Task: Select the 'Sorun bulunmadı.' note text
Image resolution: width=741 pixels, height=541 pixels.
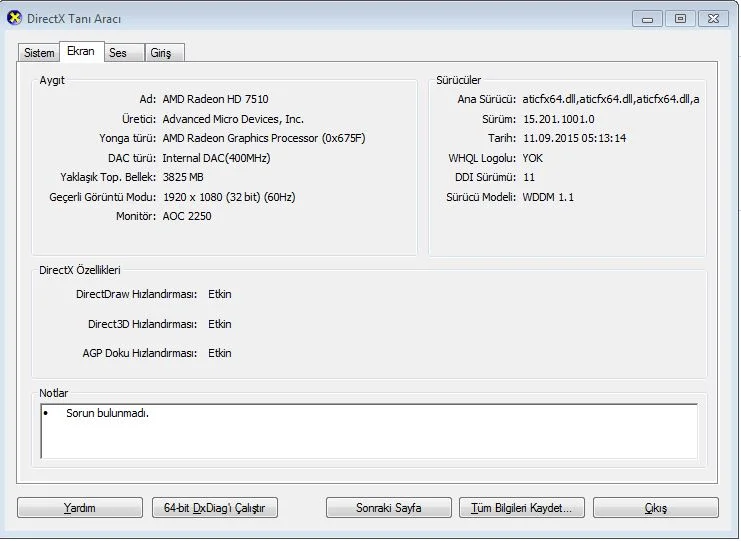Action: 107,413
